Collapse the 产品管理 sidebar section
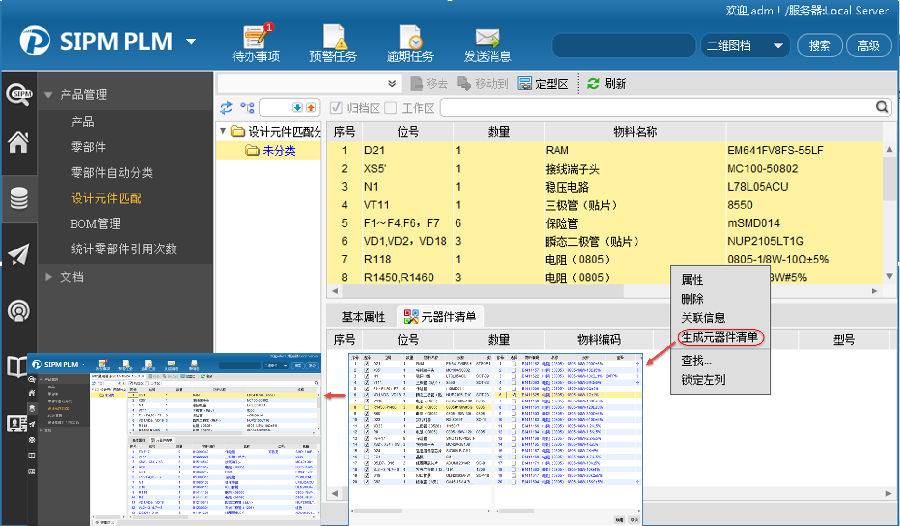Viewport: 900px width, 526px height. click(49, 95)
